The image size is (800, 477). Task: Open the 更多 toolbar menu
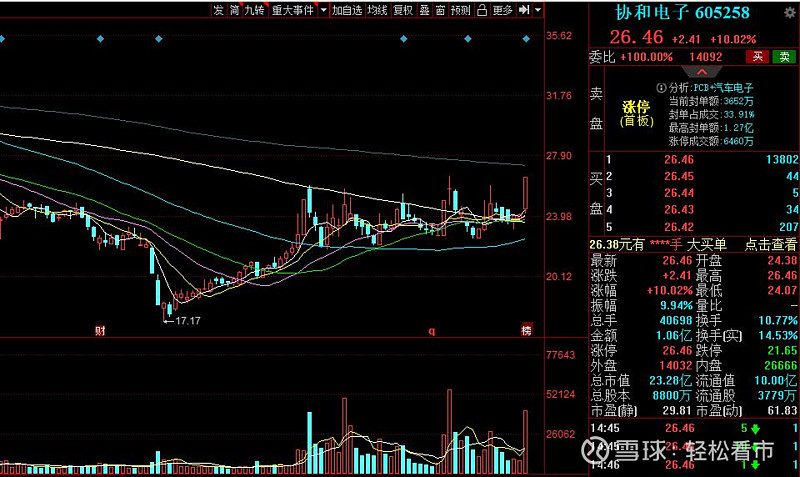pyautogui.click(x=503, y=10)
